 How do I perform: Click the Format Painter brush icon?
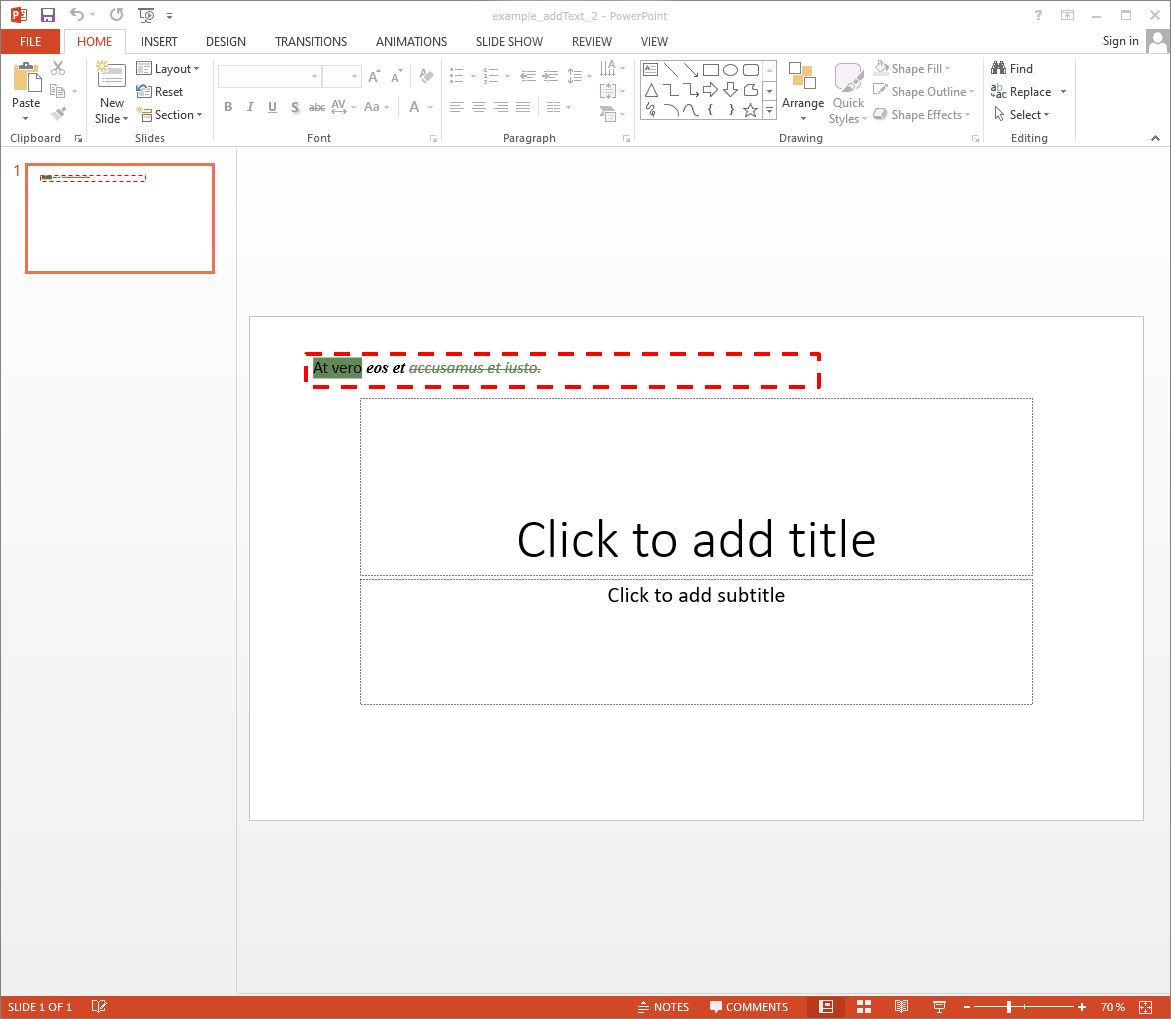click(58, 114)
